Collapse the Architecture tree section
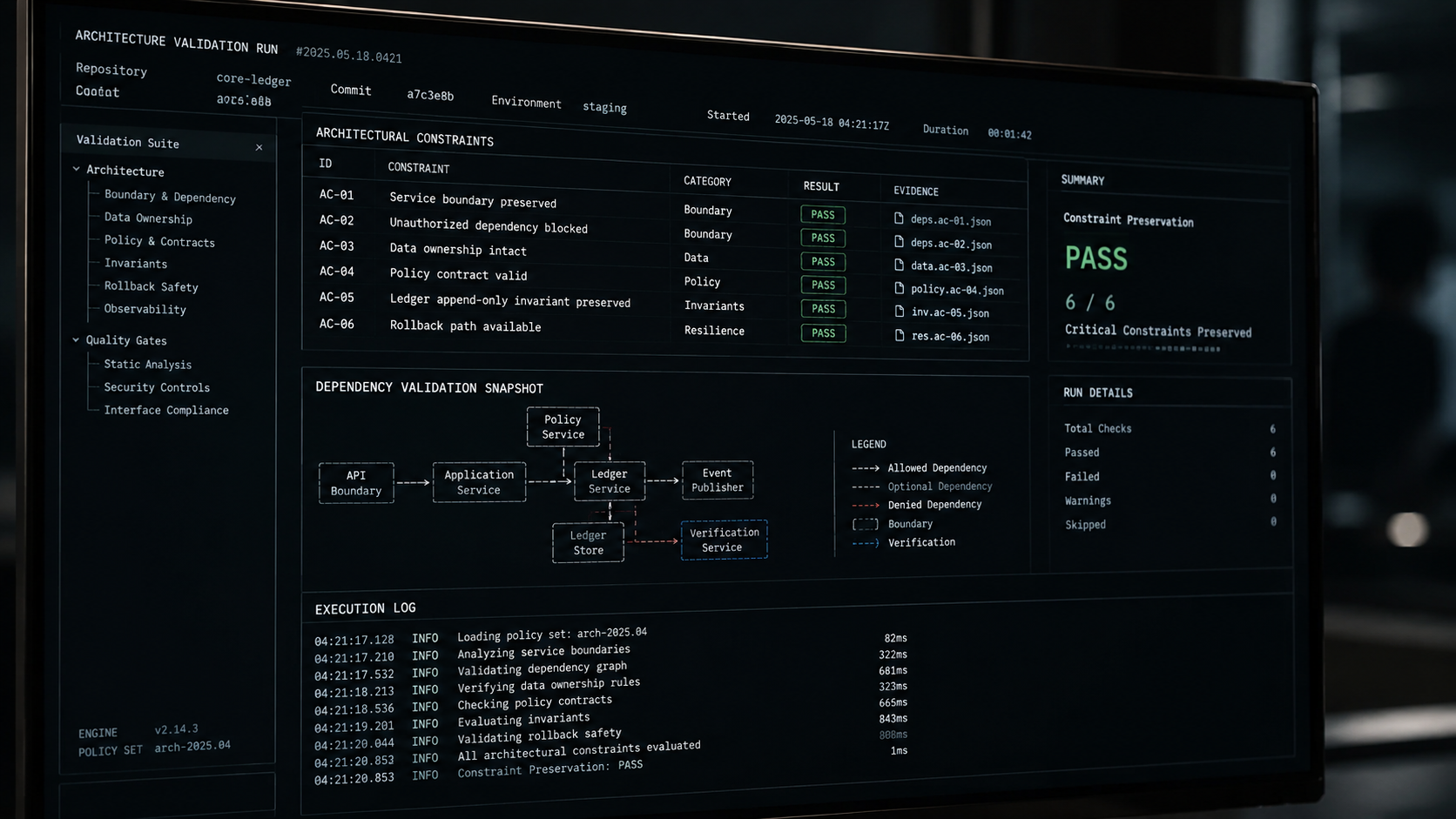This screenshot has height=819, width=1456. [x=77, y=169]
